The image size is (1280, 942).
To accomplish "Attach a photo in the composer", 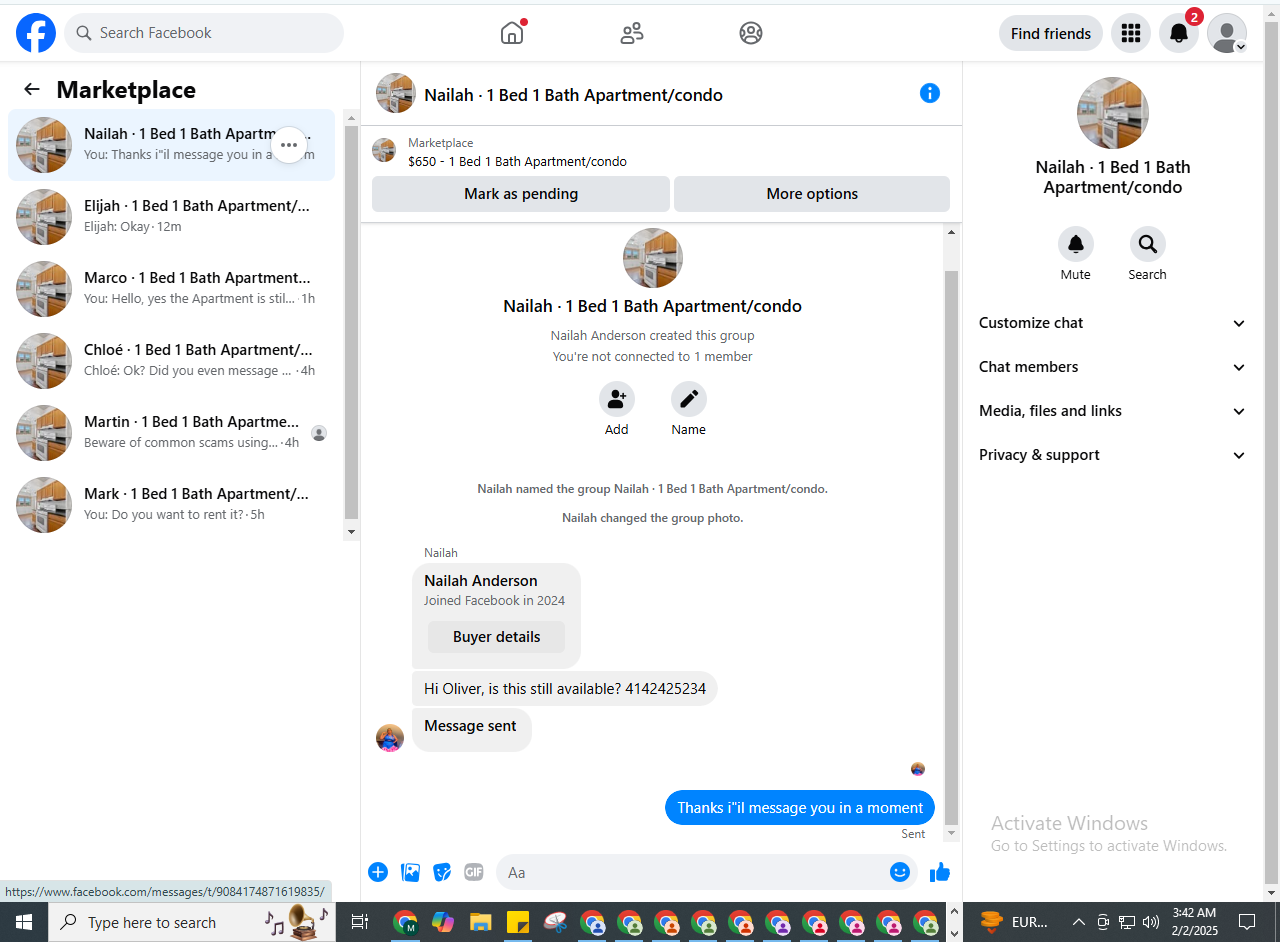I will [x=410, y=872].
